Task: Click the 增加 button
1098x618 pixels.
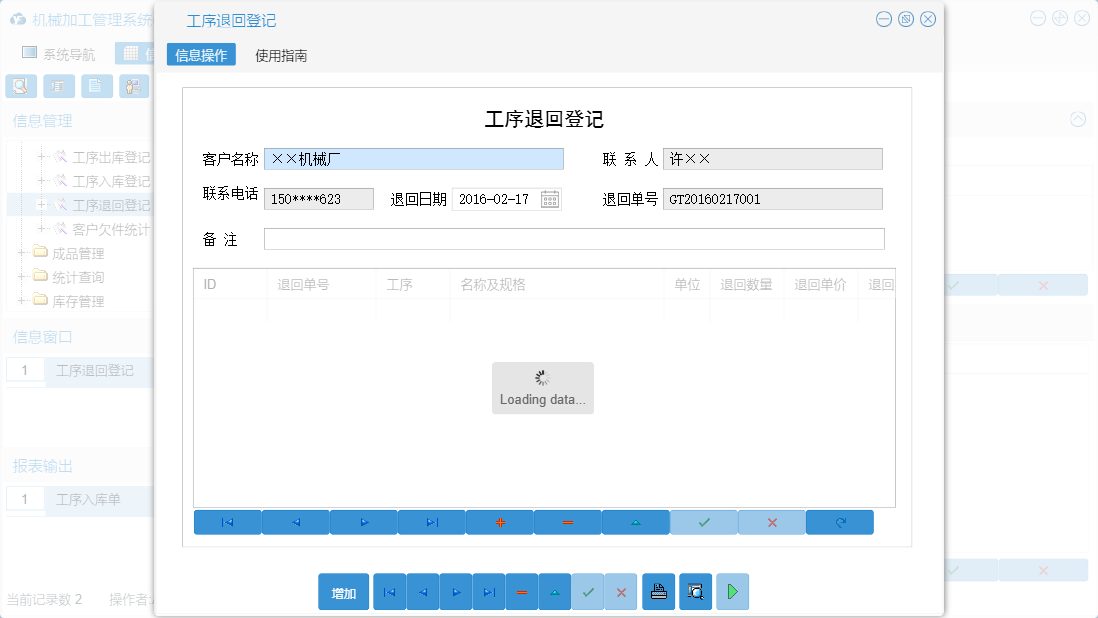Action: pyautogui.click(x=343, y=591)
